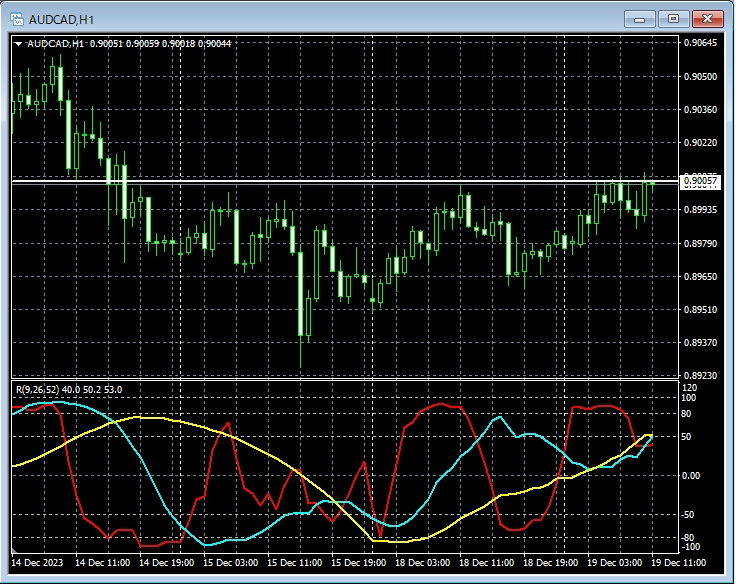Screen dimensions: 736x584
Task: Minimize the AUDCAD,H1 chart window
Action: (640, 18)
